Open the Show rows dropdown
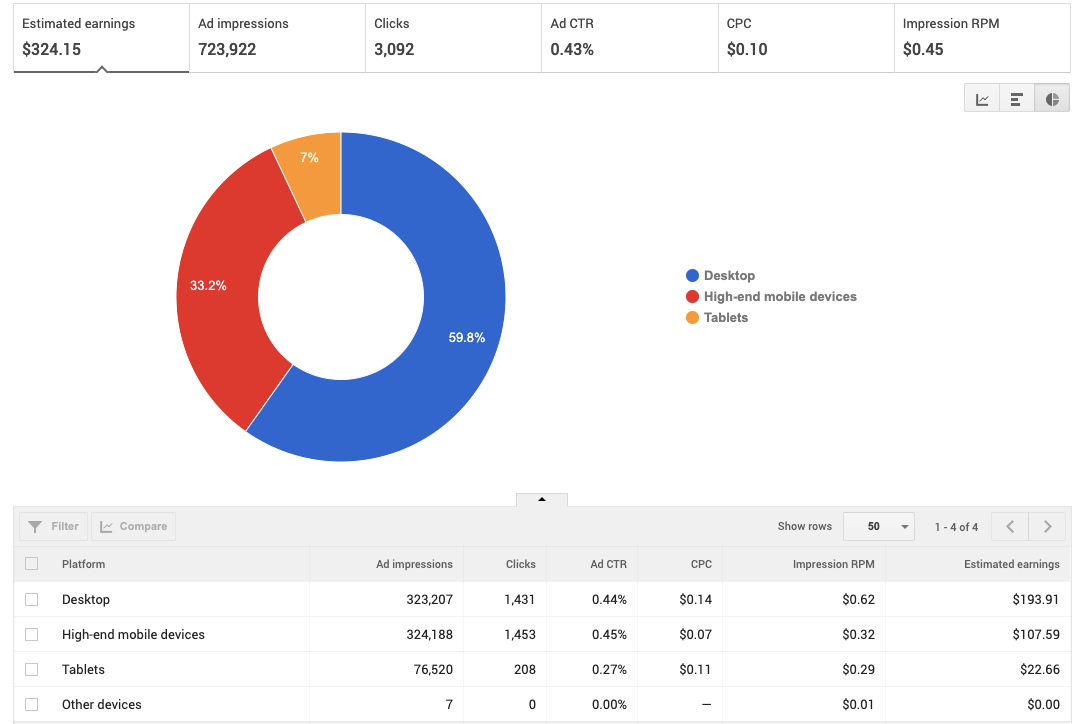The height and width of the screenshot is (724, 1080). coord(878,525)
